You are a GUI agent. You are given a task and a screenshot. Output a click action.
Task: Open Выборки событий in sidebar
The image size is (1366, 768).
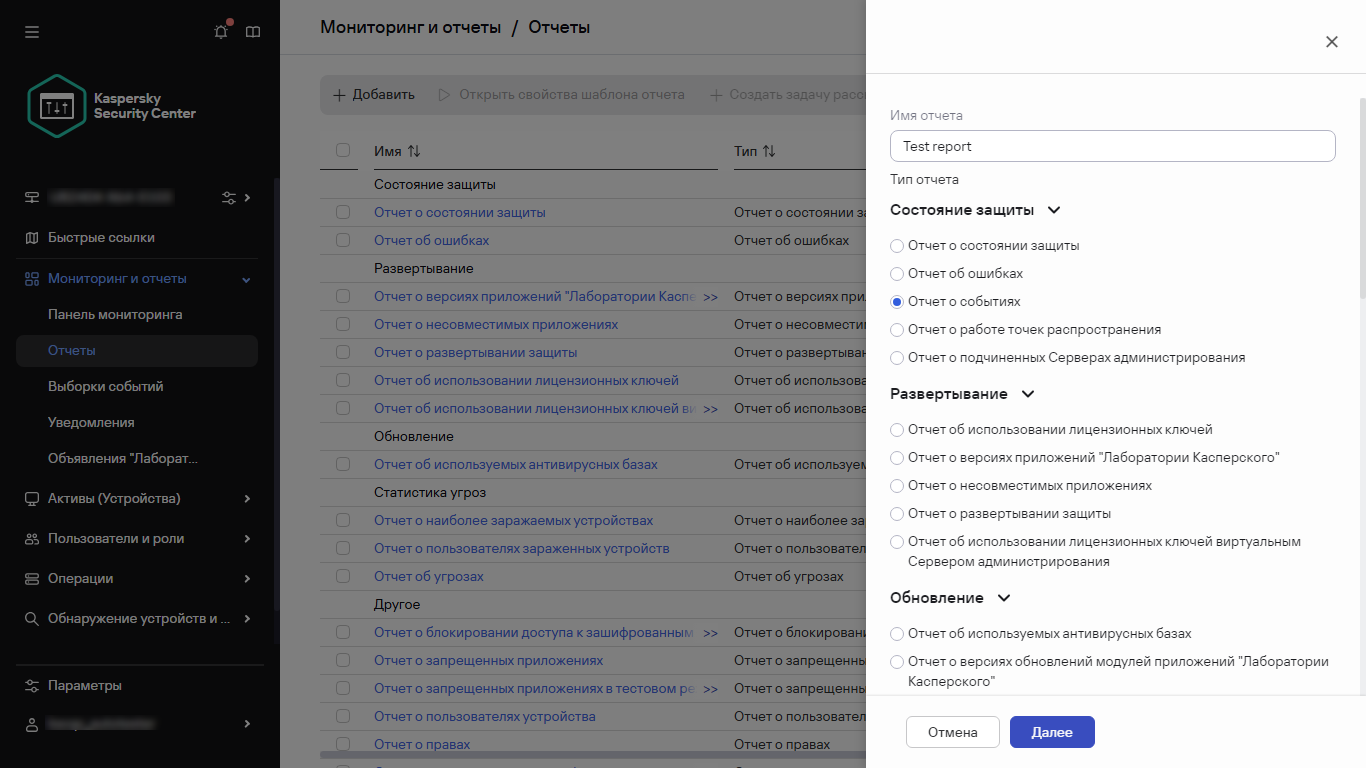pos(105,386)
